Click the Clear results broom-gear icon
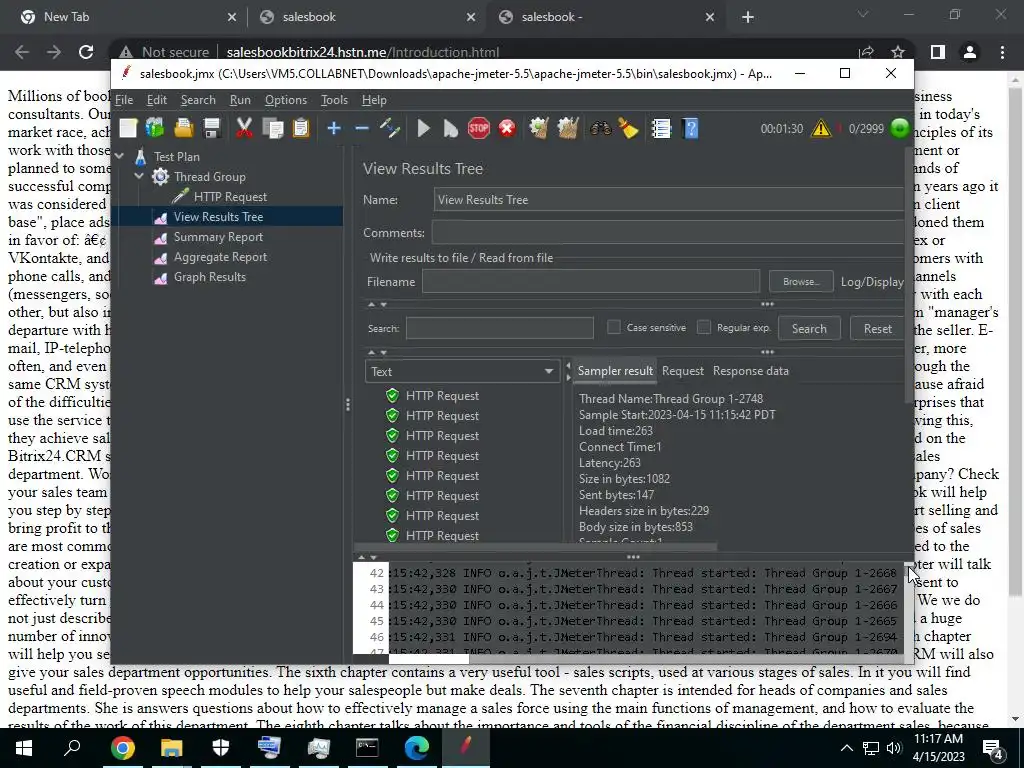The image size is (1024, 768). point(539,128)
